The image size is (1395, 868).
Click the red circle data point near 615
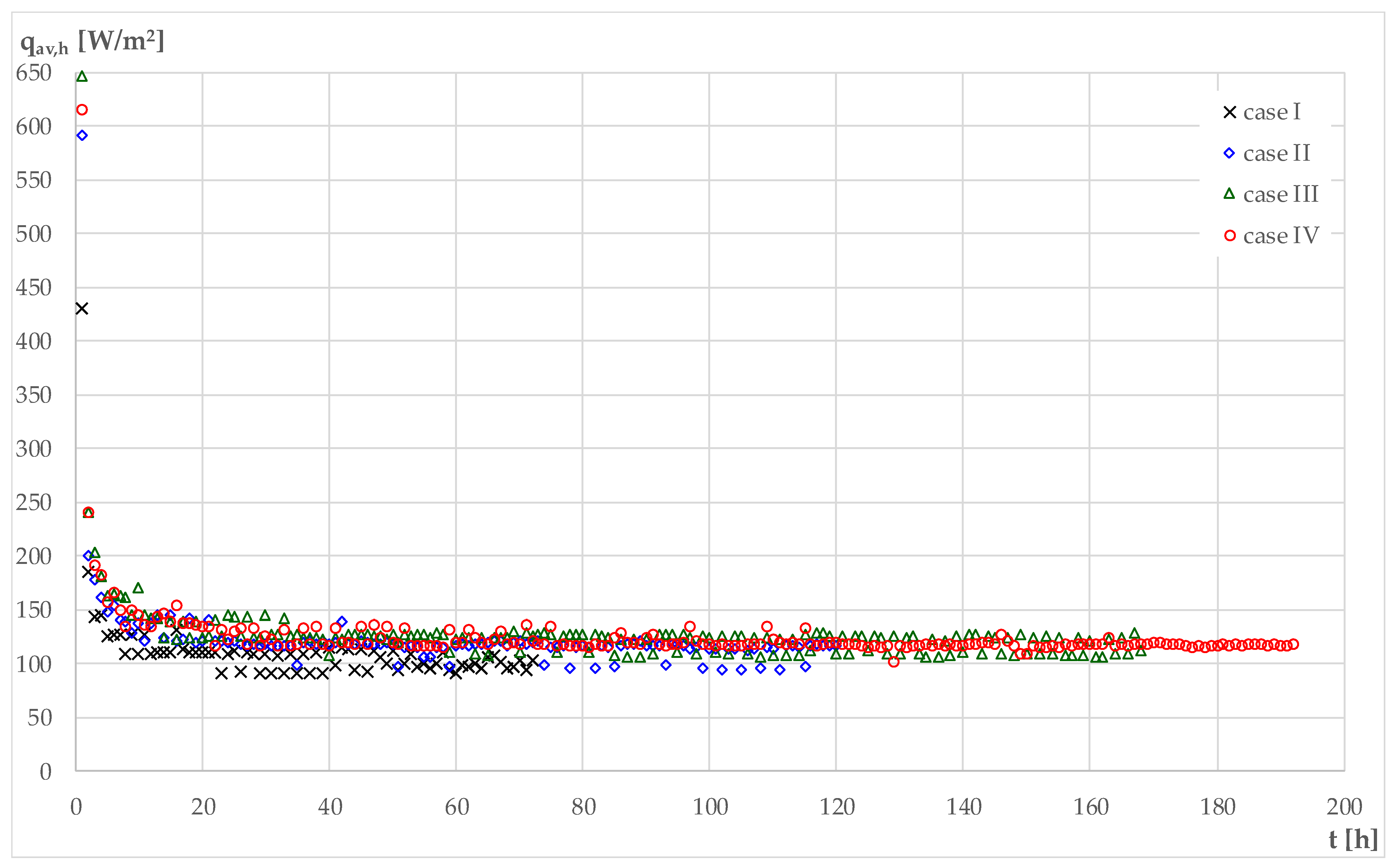(x=82, y=110)
